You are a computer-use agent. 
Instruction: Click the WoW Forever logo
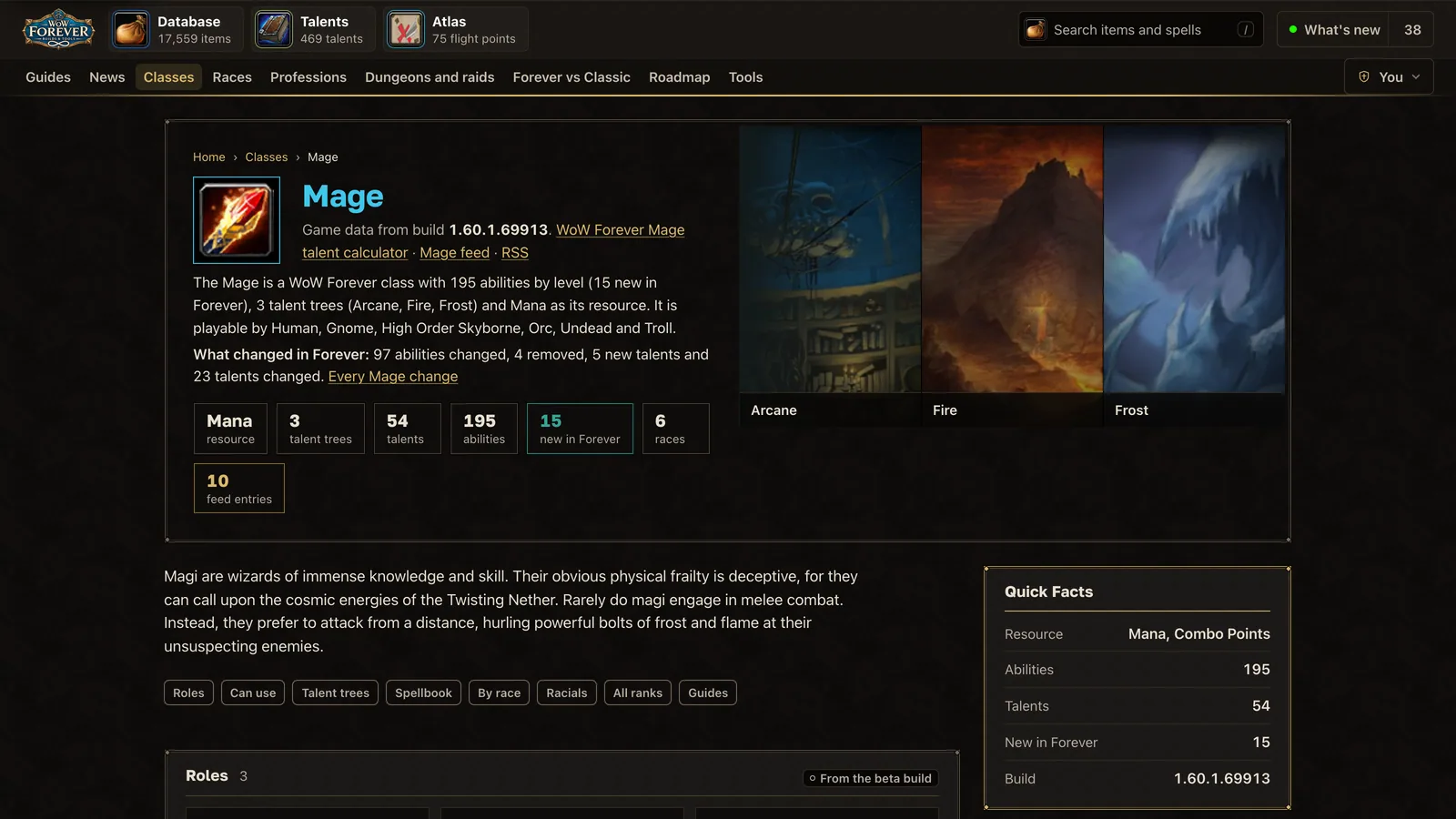pyautogui.click(x=58, y=30)
